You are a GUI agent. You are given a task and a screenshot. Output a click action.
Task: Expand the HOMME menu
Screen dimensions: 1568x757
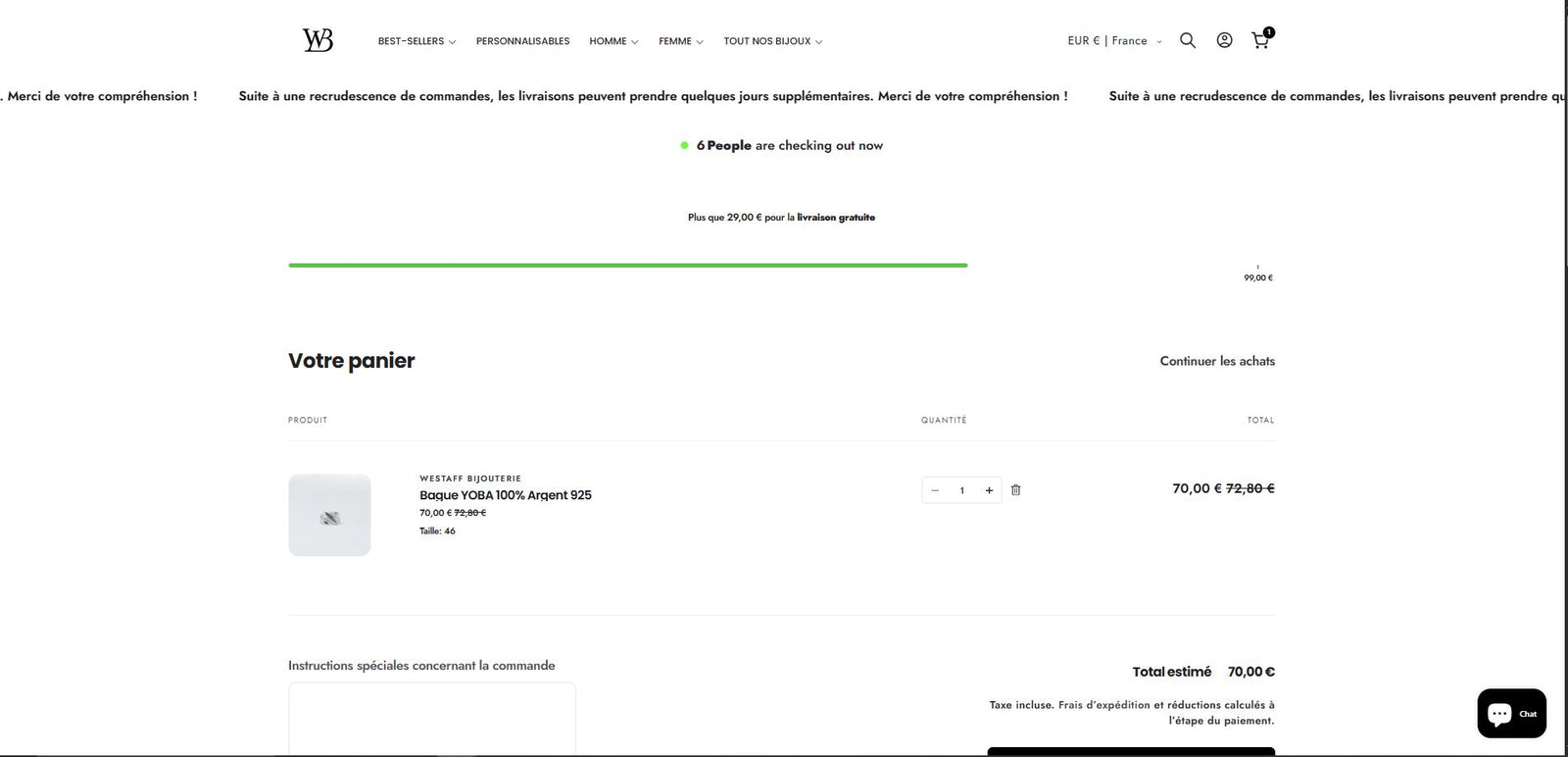click(x=613, y=41)
